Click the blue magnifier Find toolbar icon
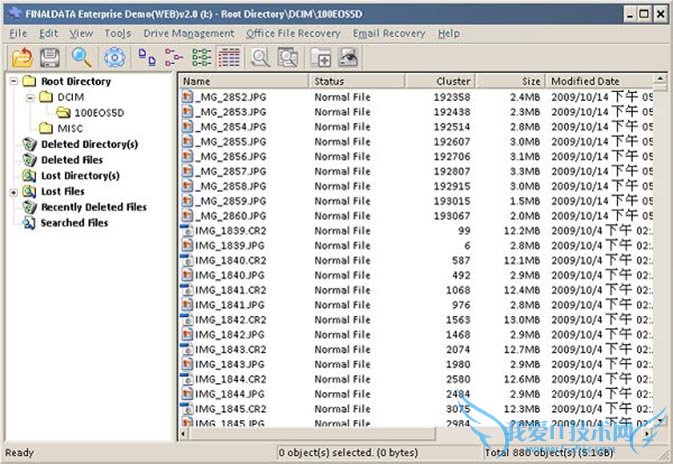This screenshot has width=673, height=464. click(x=81, y=58)
